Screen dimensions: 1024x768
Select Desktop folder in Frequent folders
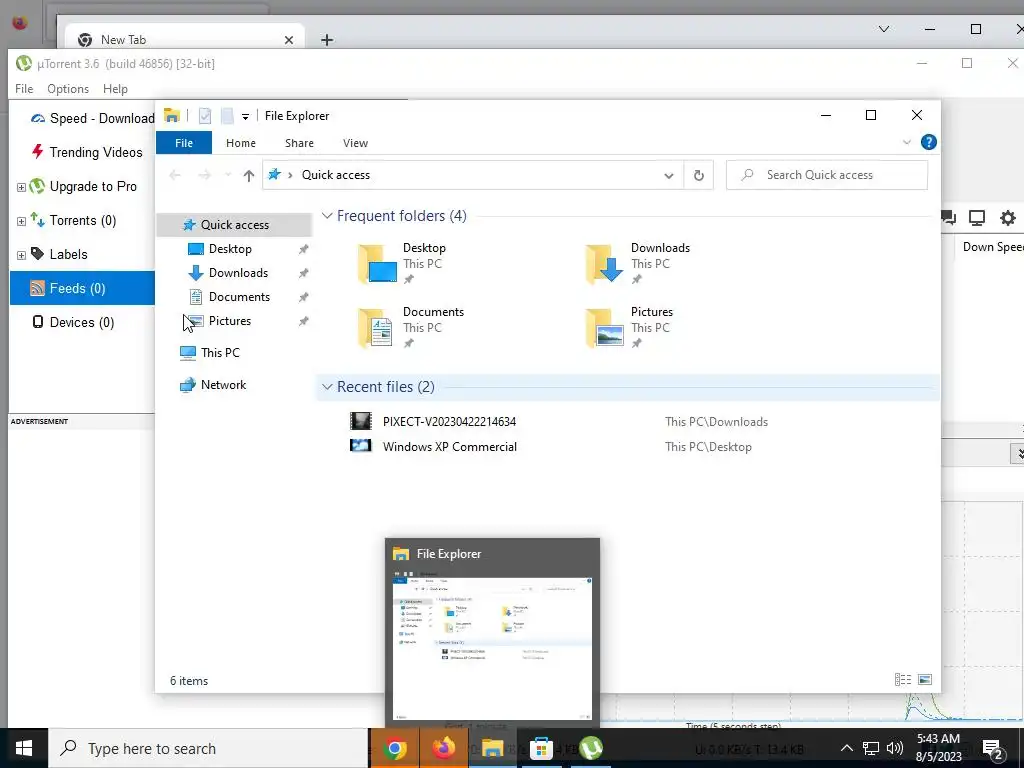[402, 264]
